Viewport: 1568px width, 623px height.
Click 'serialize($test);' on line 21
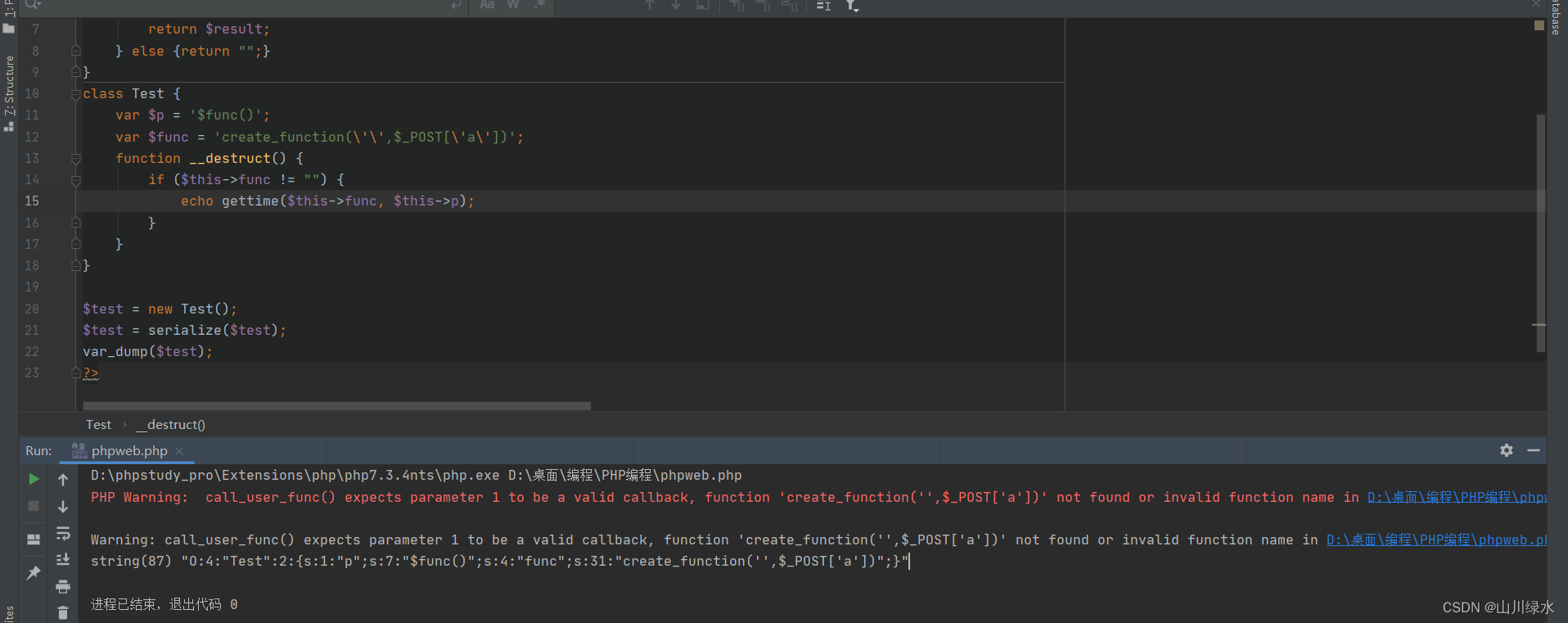(x=217, y=330)
